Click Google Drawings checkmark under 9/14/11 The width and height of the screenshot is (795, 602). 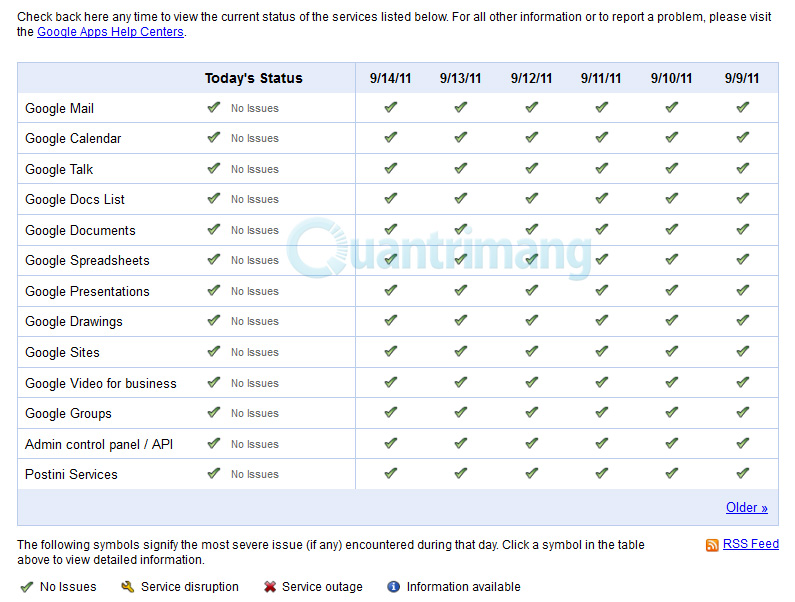pos(391,321)
